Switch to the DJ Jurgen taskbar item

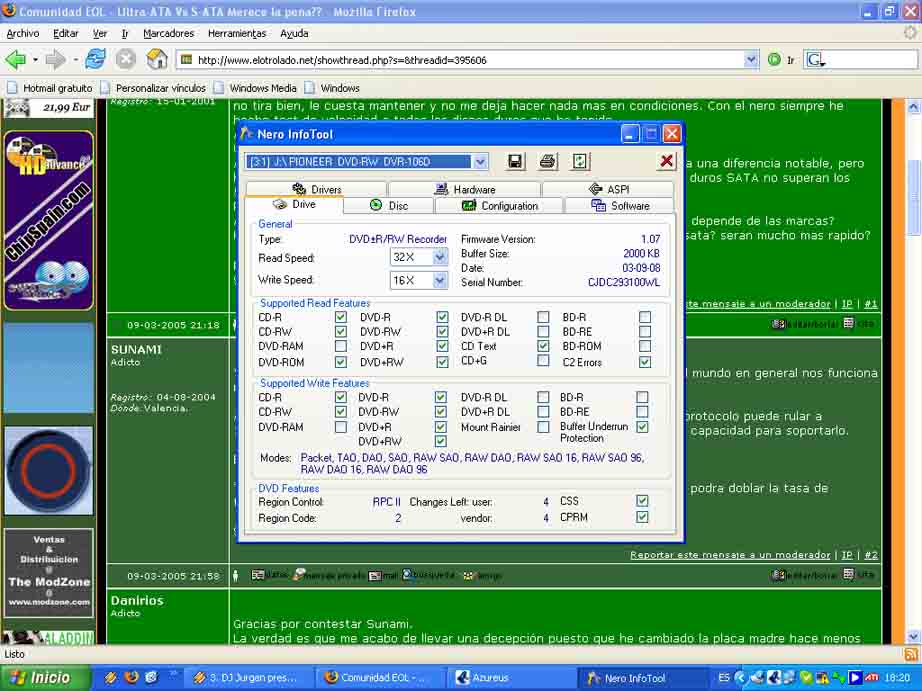tap(250, 677)
